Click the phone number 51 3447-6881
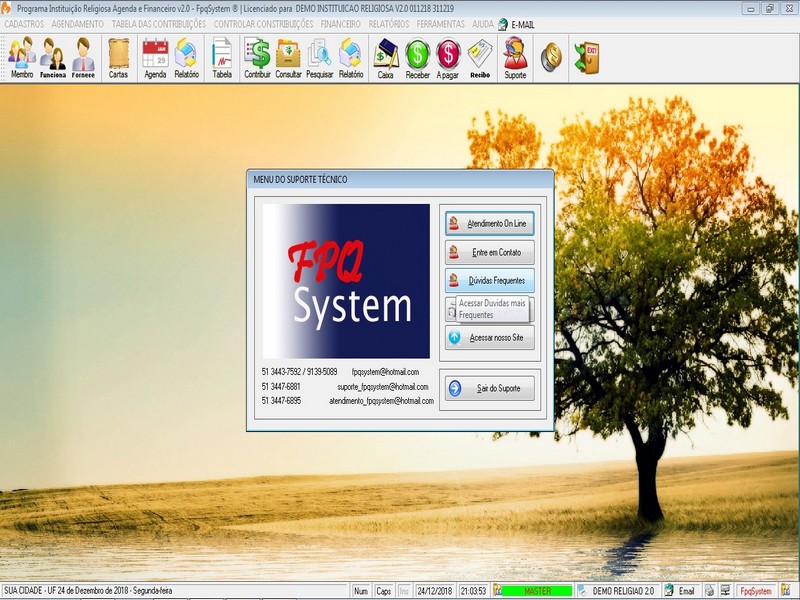The image size is (800, 600). click(x=281, y=387)
